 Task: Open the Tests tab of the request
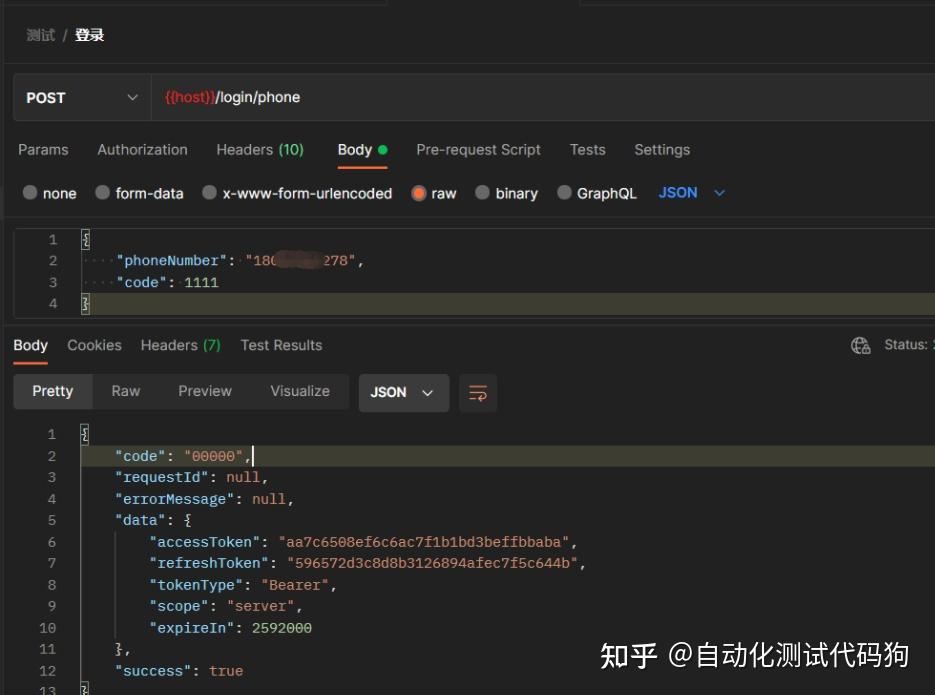pos(587,149)
